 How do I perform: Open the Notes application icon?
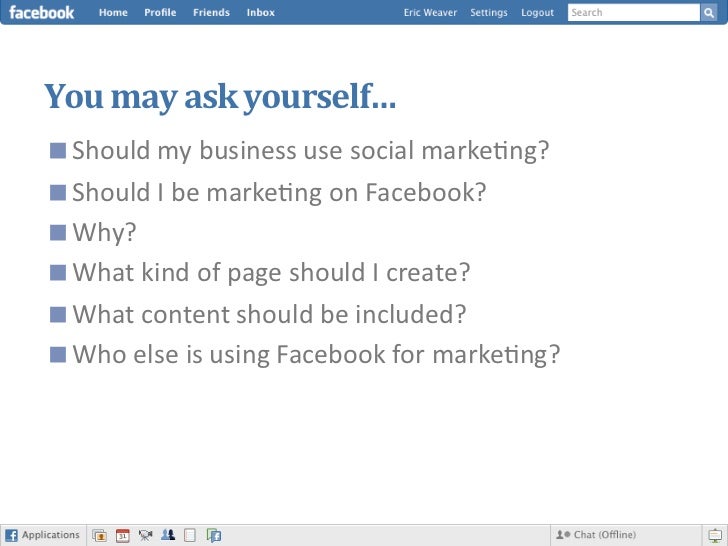click(x=190, y=535)
